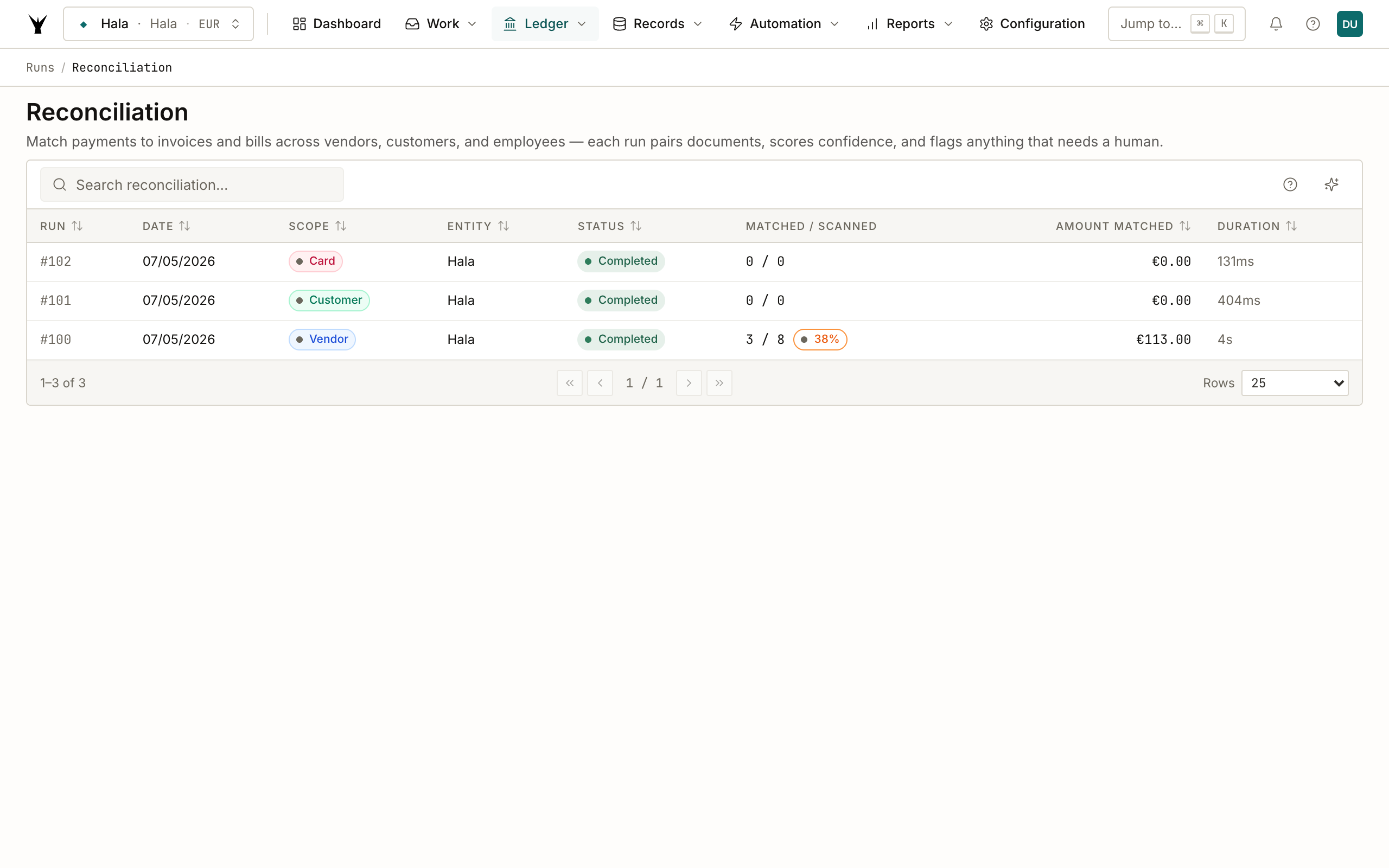Open the Work menu
This screenshot has height=868, width=1389.
(x=441, y=23)
